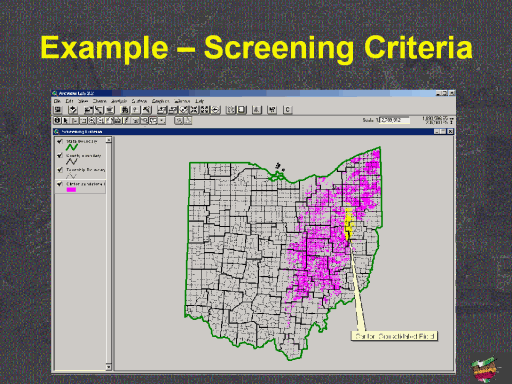Click the Save Project toolbar icon
Viewport: 512px width, 384px height.
[57, 110]
